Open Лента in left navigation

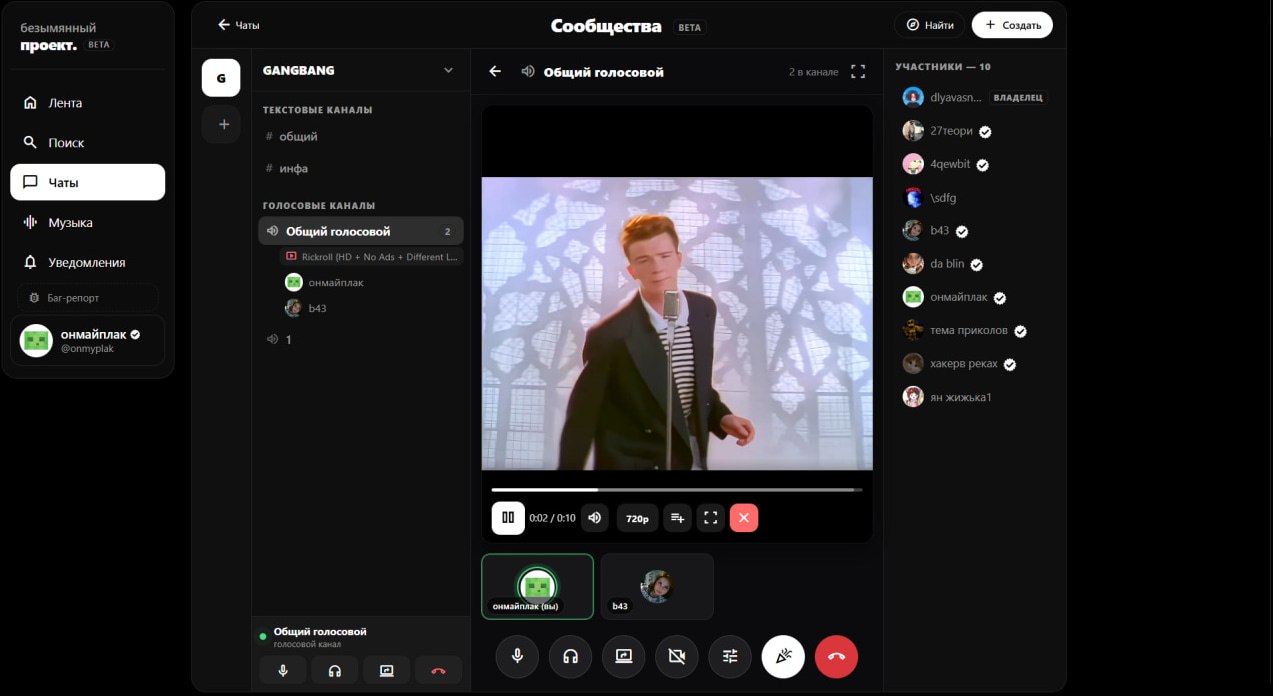pos(88,103)
